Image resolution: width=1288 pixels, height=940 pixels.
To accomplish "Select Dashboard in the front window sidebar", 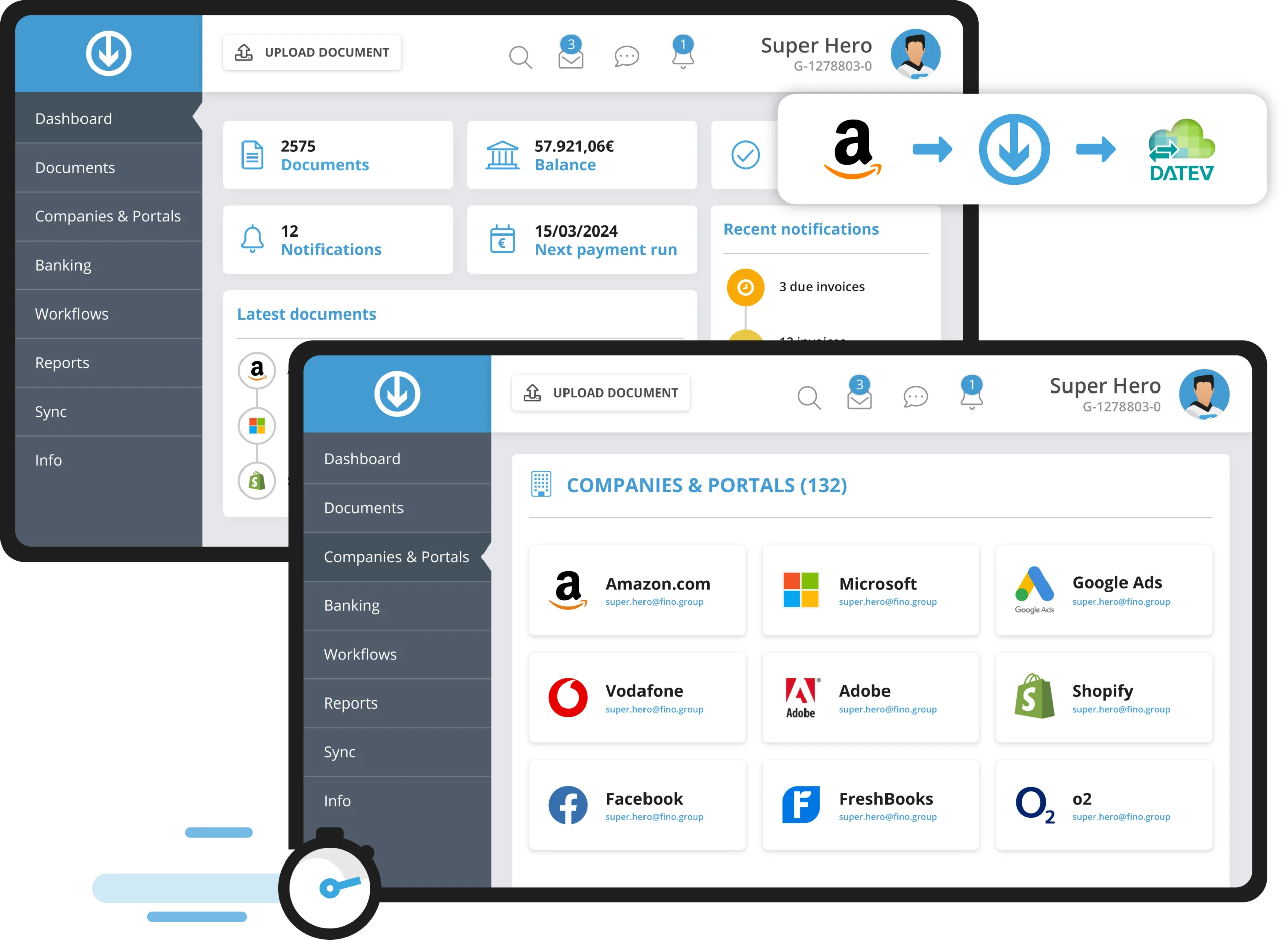I will pos(397,458).
